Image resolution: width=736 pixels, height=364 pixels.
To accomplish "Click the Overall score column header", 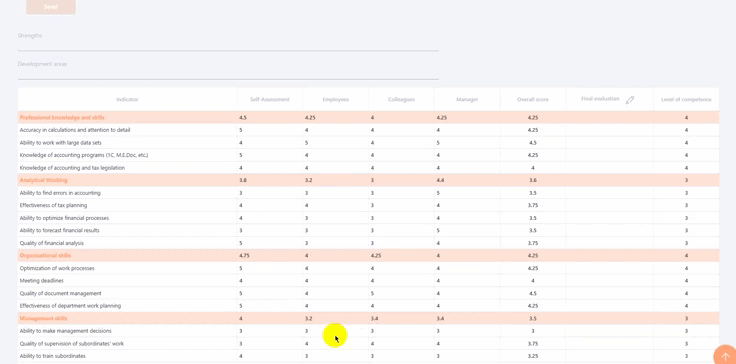I will coord(533,100).
